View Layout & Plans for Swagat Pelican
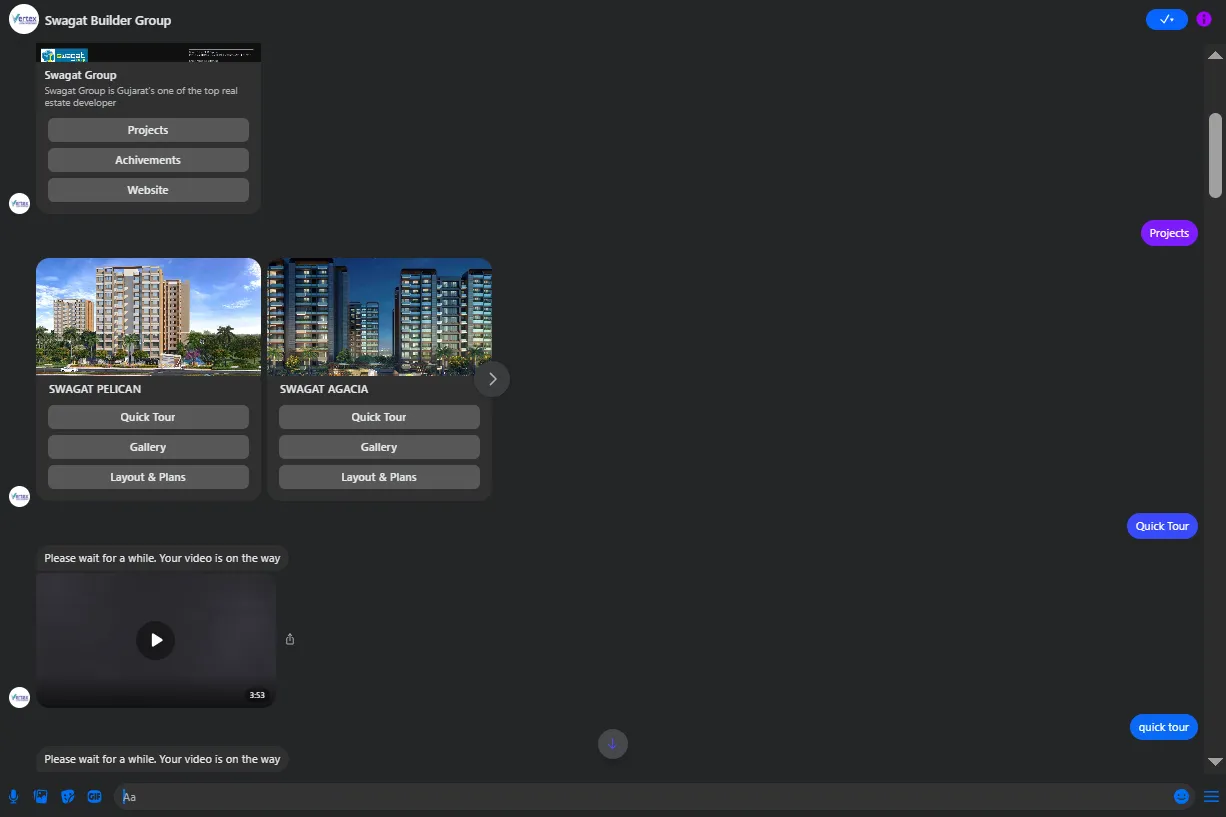 (x=148, y=477)
